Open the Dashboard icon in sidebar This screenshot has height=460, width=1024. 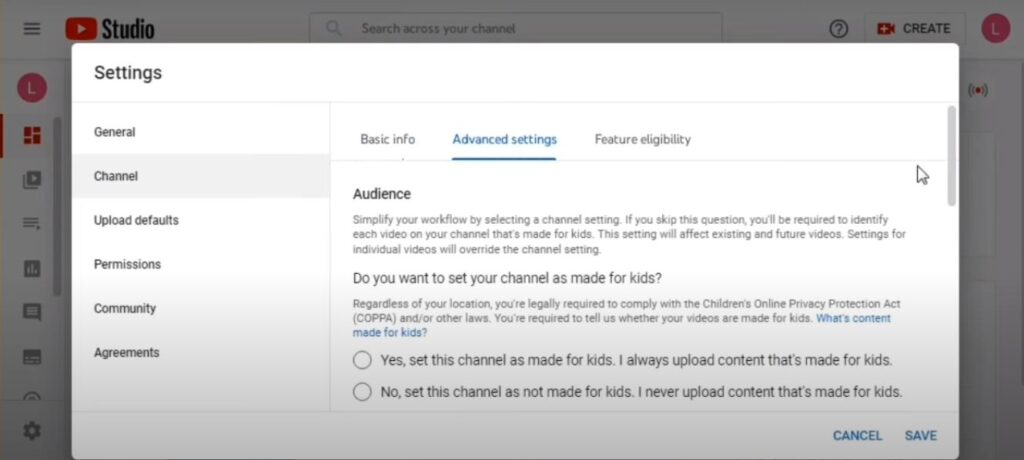pos(32,135)
